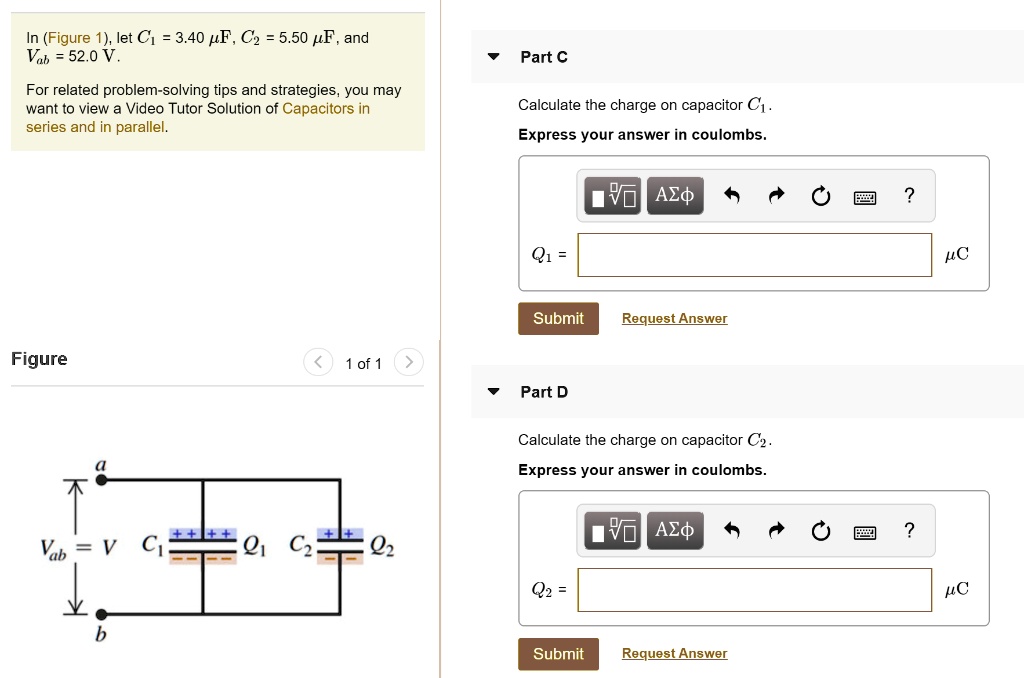Image resolution: width=1024 pixels, height=678 pixels.
Task: Click the undo arrow in Part C toolbar
Action: [731, 195]
